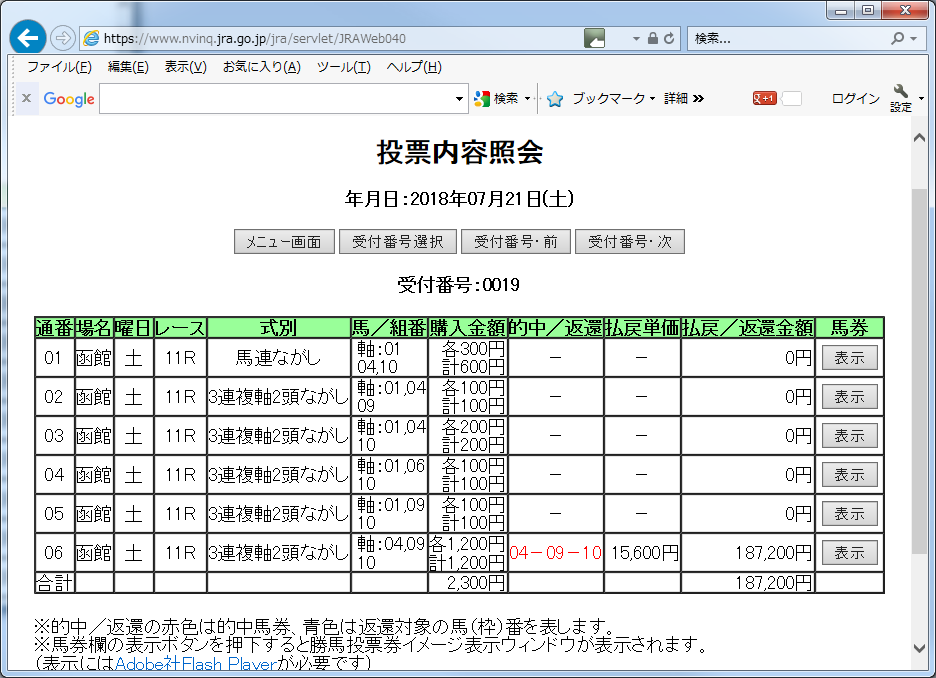
Task: Click 馬連ながし in row 01
Action: pos(278,358)
